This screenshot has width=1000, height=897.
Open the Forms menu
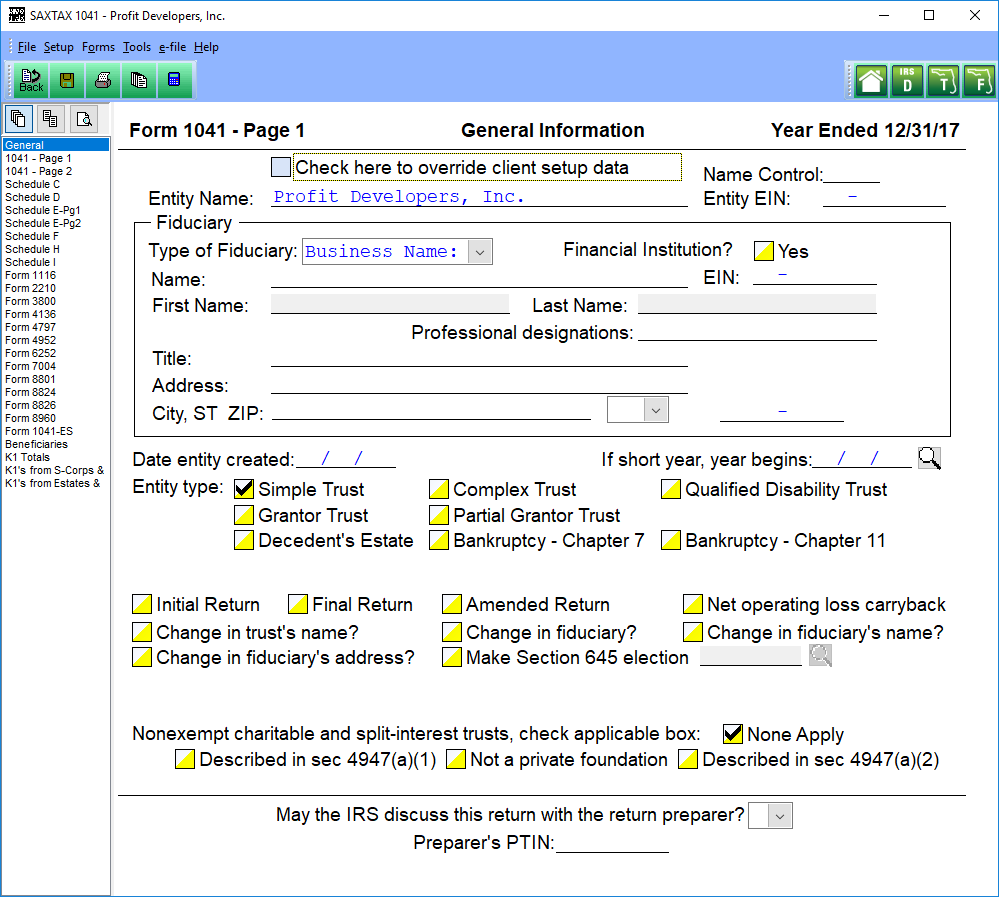[x=98, y=47]
